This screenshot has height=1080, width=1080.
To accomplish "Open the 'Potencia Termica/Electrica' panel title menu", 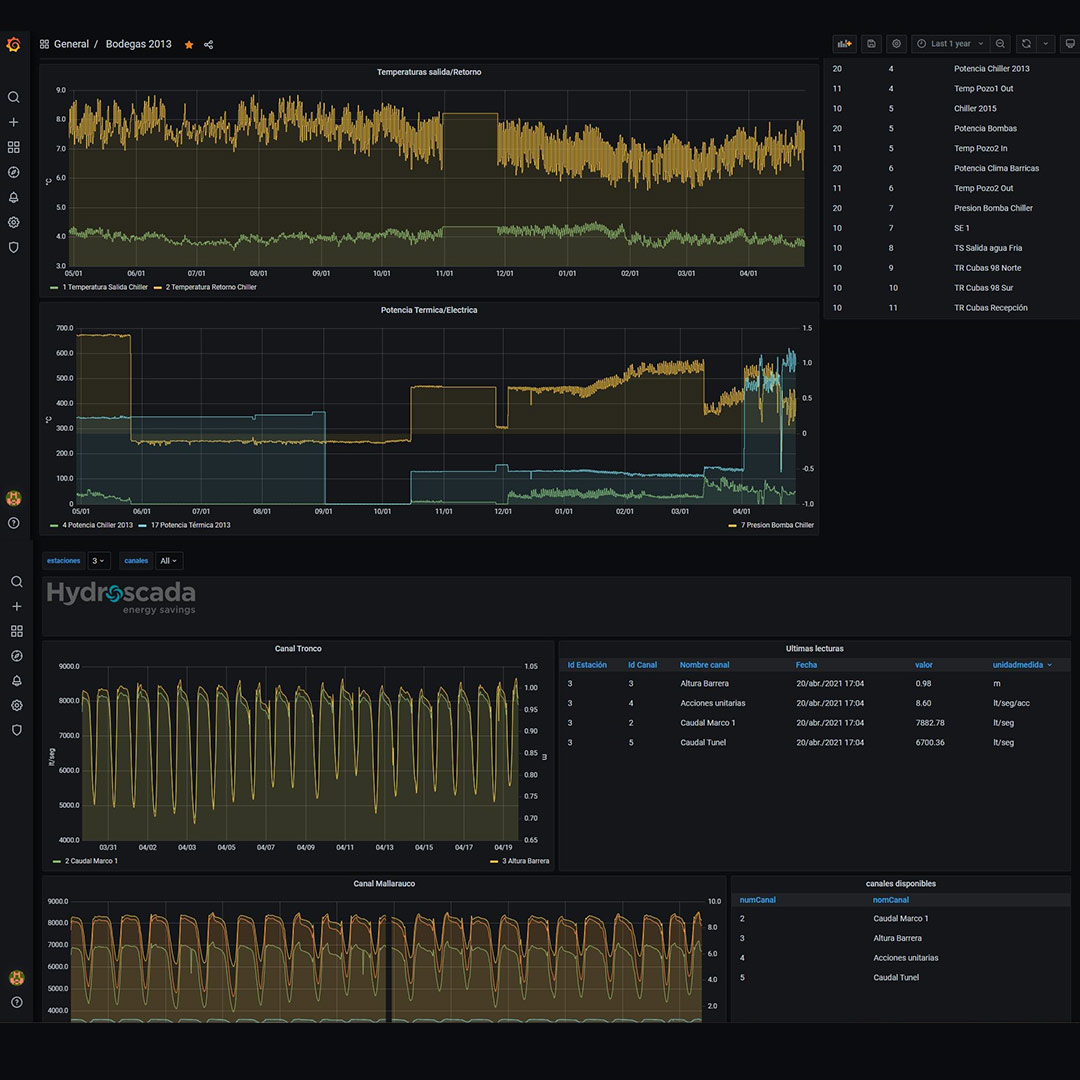I will [428, 310].
